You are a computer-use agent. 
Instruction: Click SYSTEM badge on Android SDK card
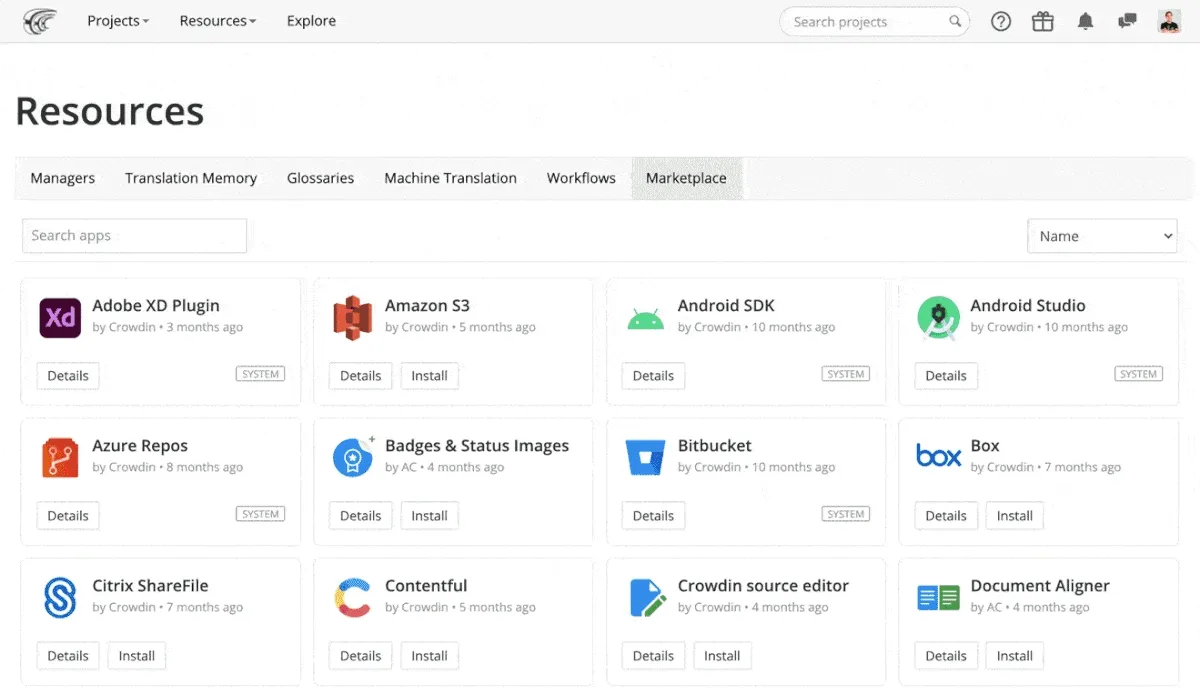click(x=846, y=374)
